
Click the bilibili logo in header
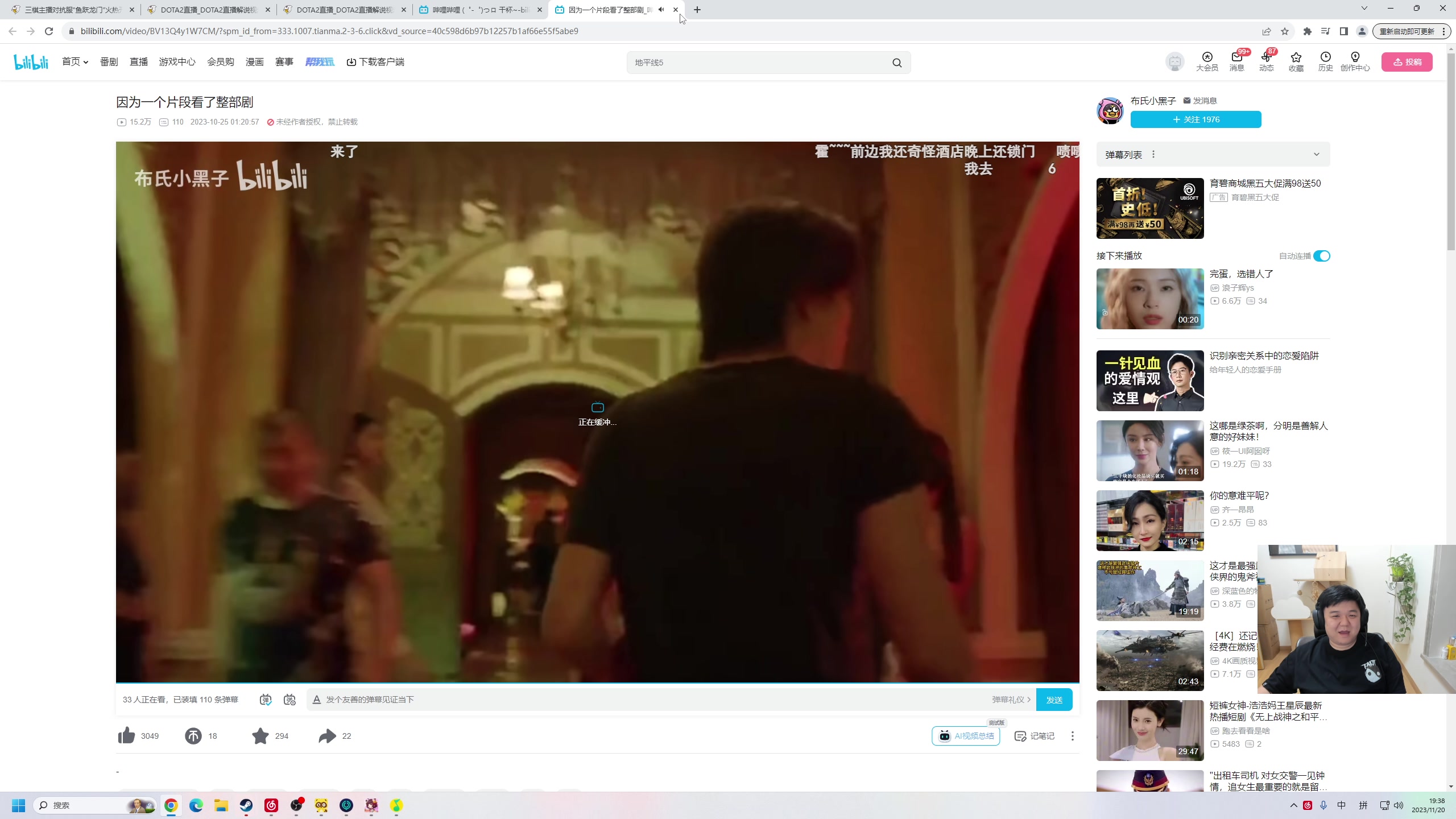coord(31,61)
